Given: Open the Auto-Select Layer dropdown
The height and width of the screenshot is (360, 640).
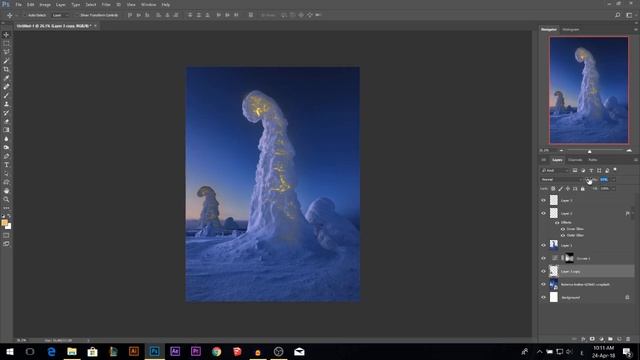Looking at the screenshot, I should coord(60,15).
